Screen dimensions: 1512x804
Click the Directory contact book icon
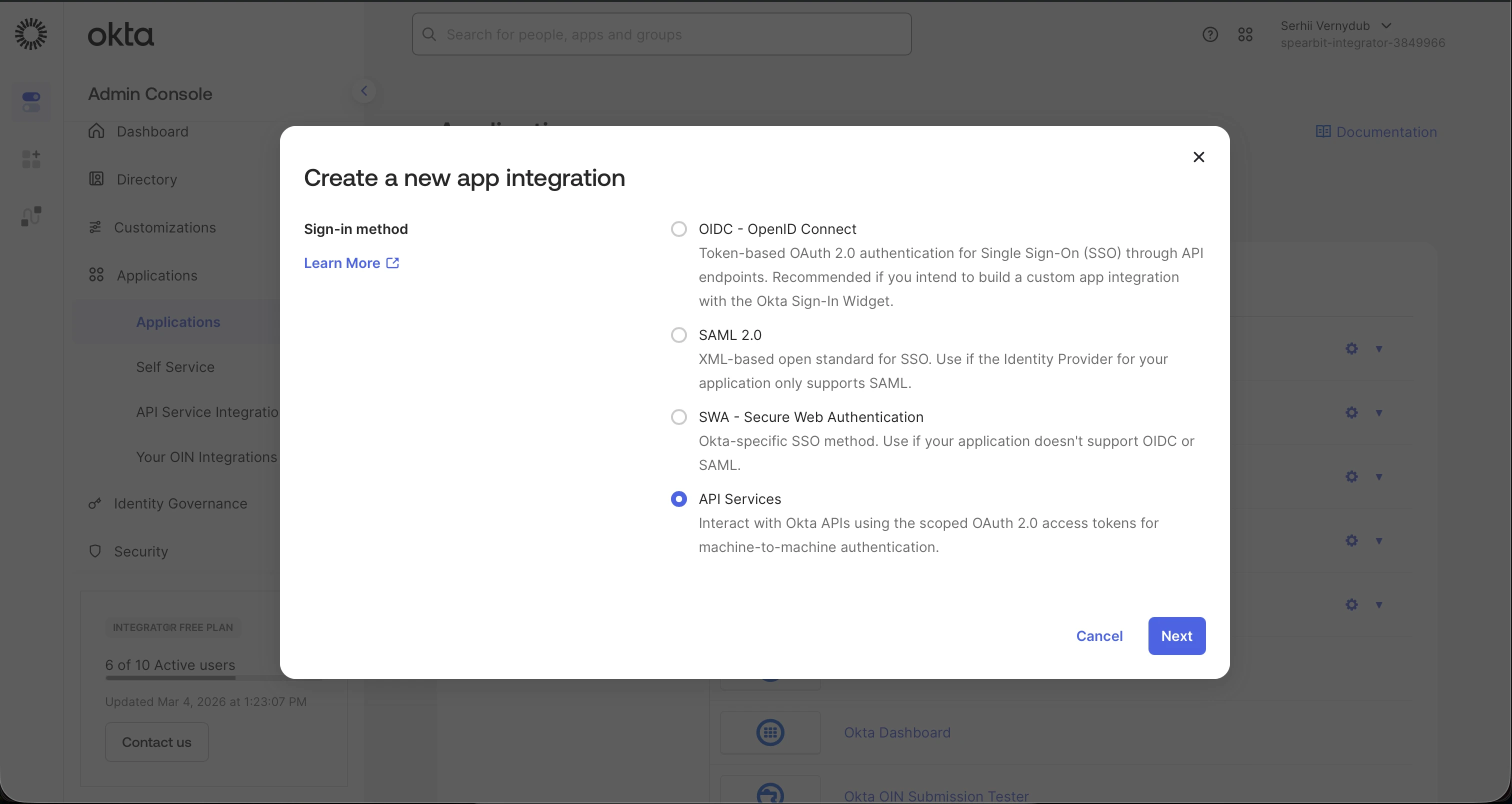coord(96,179)
